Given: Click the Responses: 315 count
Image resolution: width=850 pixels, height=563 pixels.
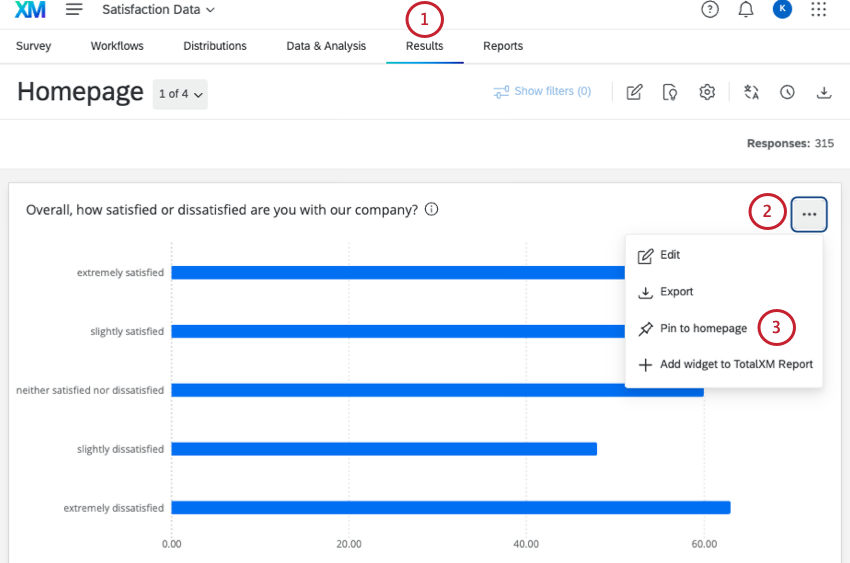Looking at the screenshot, I should click(790, 144).
